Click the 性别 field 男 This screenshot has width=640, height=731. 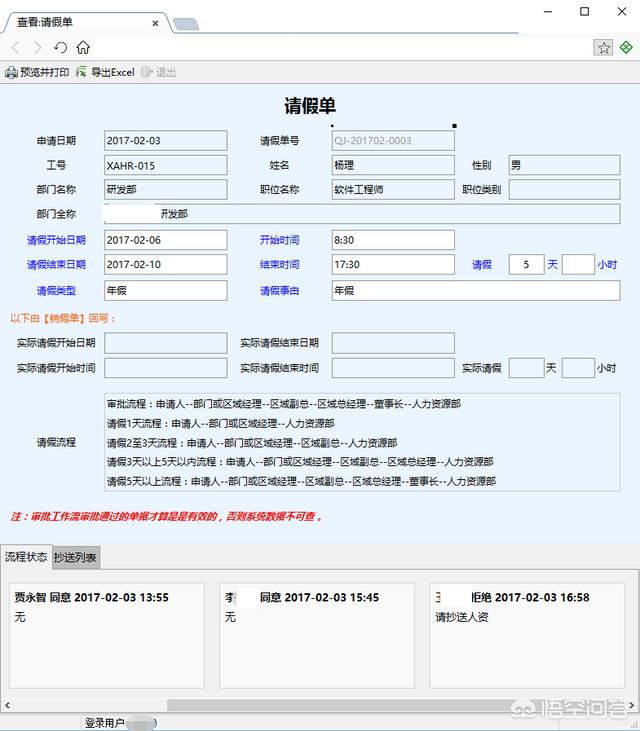coord(564,166)
